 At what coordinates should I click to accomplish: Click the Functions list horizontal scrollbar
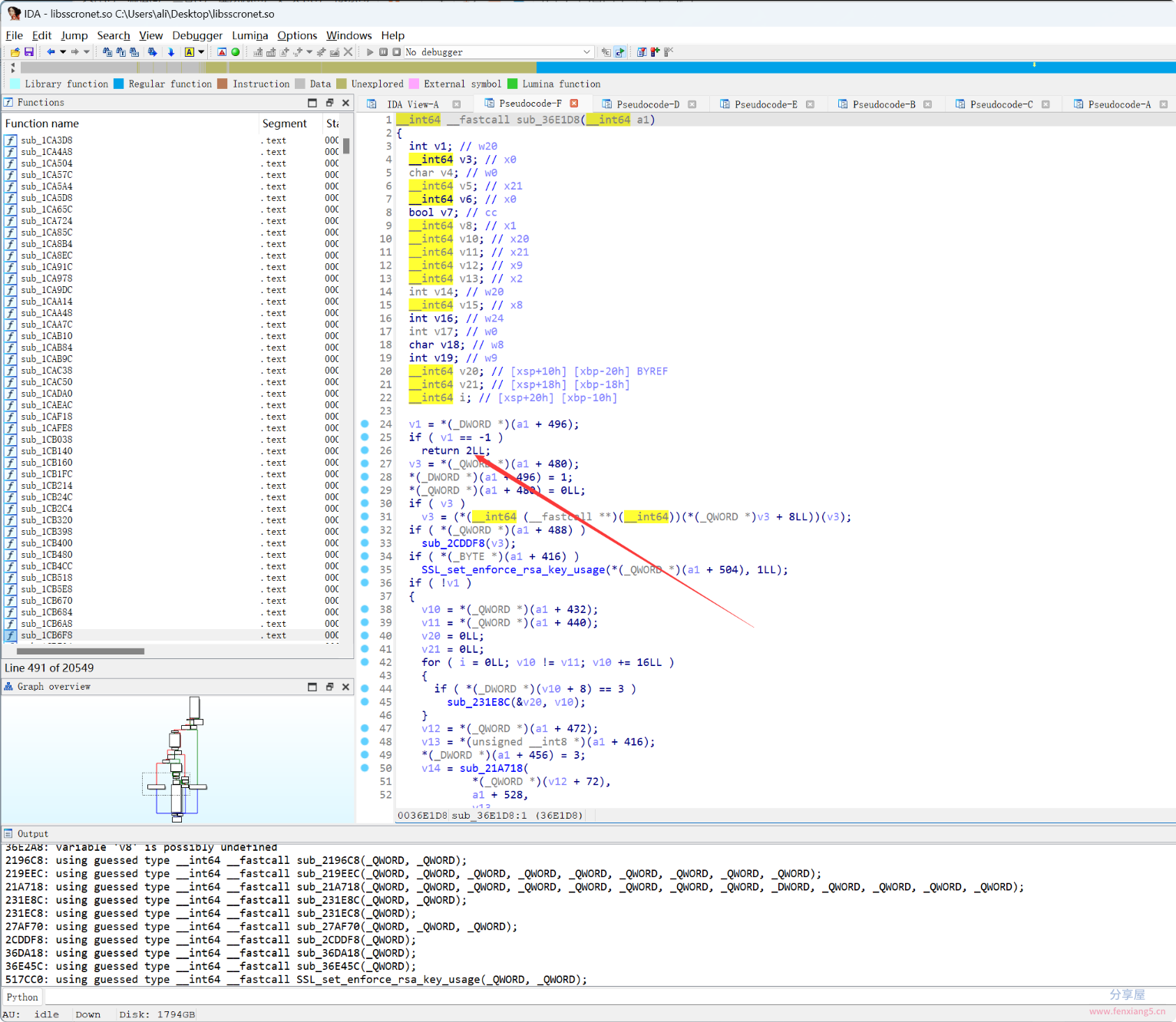coord(81,651)
